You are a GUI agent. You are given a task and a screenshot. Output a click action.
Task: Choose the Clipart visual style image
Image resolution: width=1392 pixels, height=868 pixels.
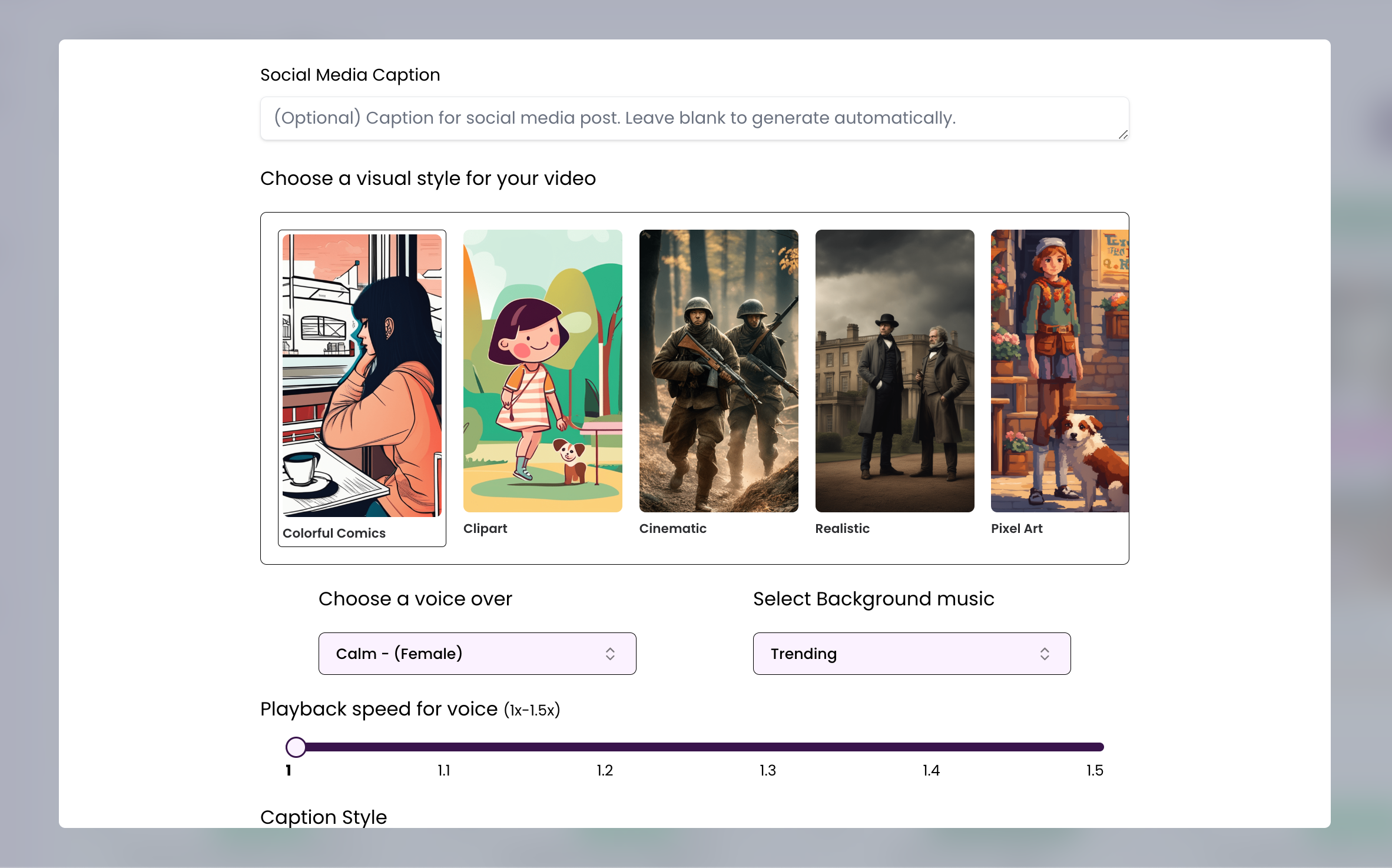coord(542,370)
